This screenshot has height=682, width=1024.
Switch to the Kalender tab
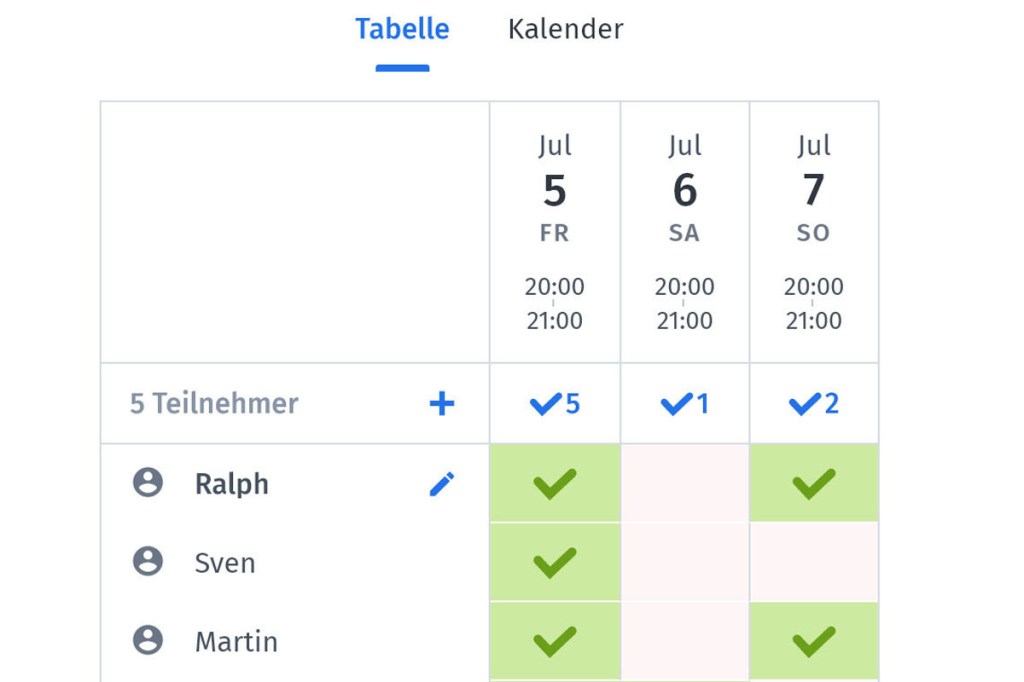tap(566, 29)
